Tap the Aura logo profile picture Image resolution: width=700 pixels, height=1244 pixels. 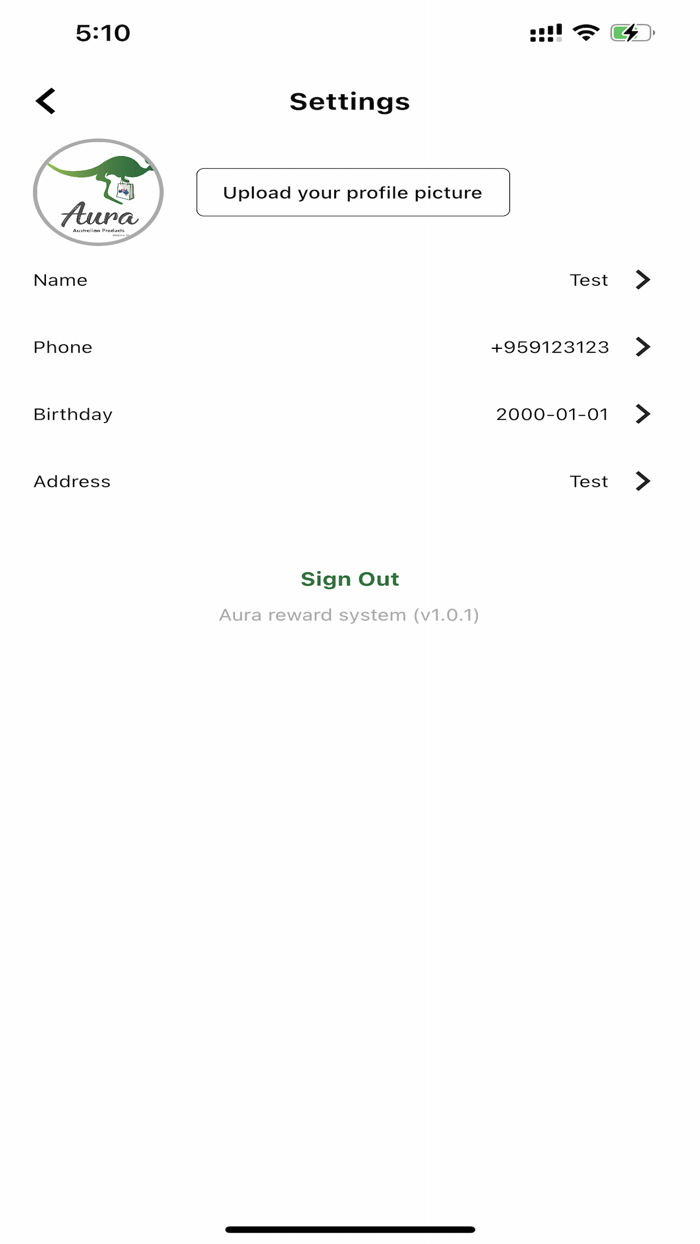point(97,191)
